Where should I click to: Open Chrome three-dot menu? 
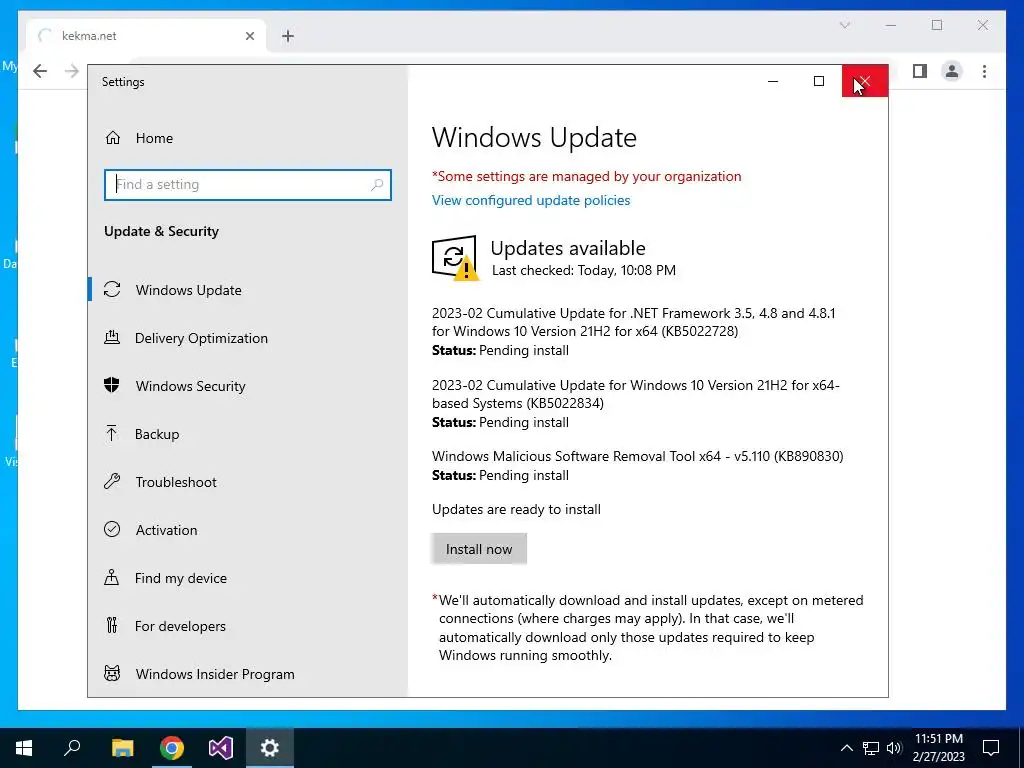[984, 71]
